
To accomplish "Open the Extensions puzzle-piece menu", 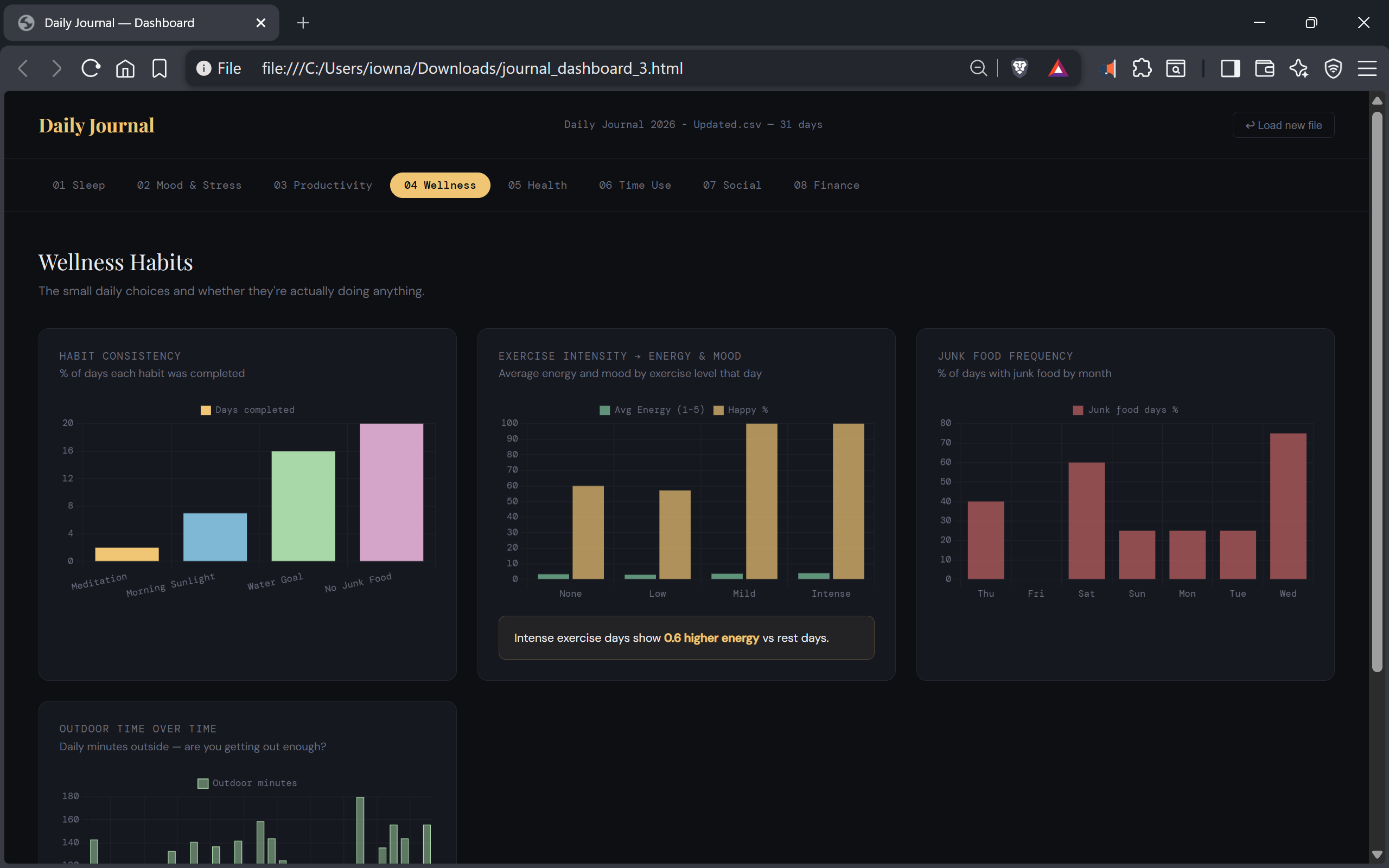I will click(x=1142, y=68).
